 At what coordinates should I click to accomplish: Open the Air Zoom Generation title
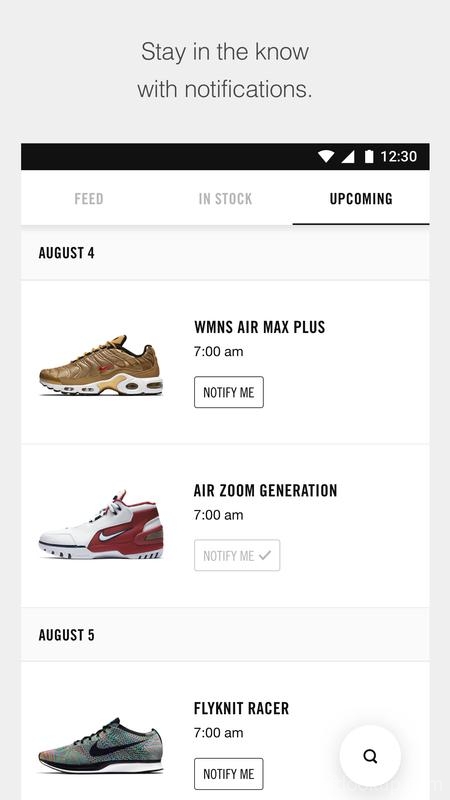(265, 490)
